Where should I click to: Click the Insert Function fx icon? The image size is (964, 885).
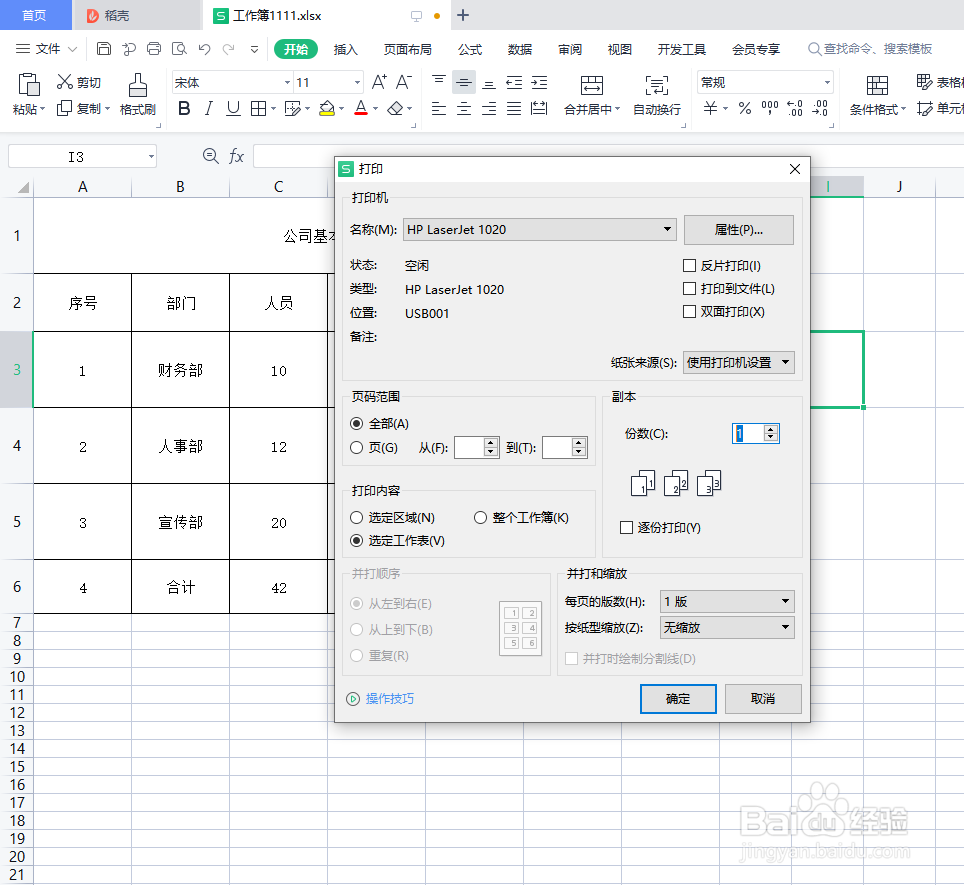pyautogui.click(x=236, y=156)
